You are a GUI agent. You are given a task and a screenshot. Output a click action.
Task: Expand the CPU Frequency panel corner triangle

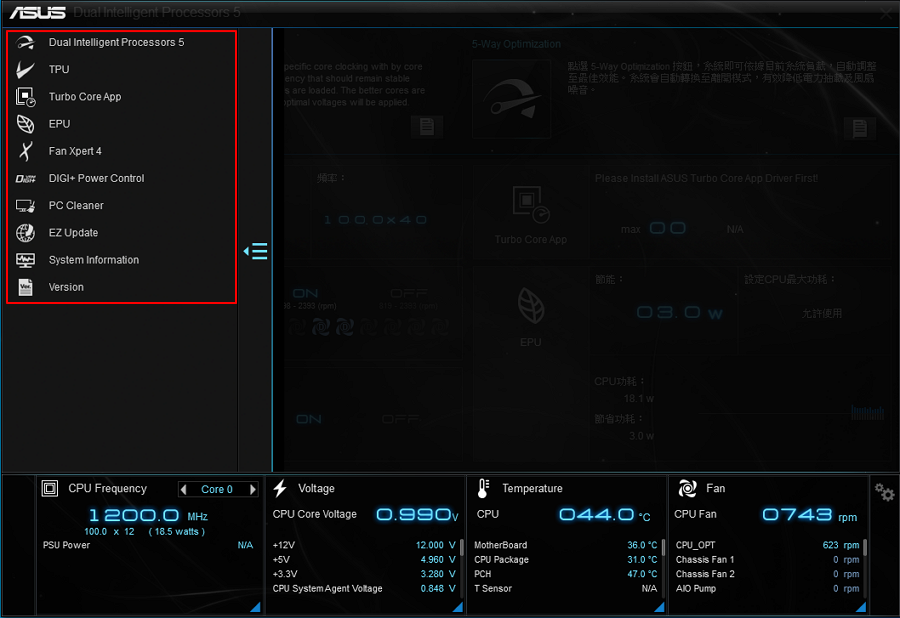pos(256,607)
